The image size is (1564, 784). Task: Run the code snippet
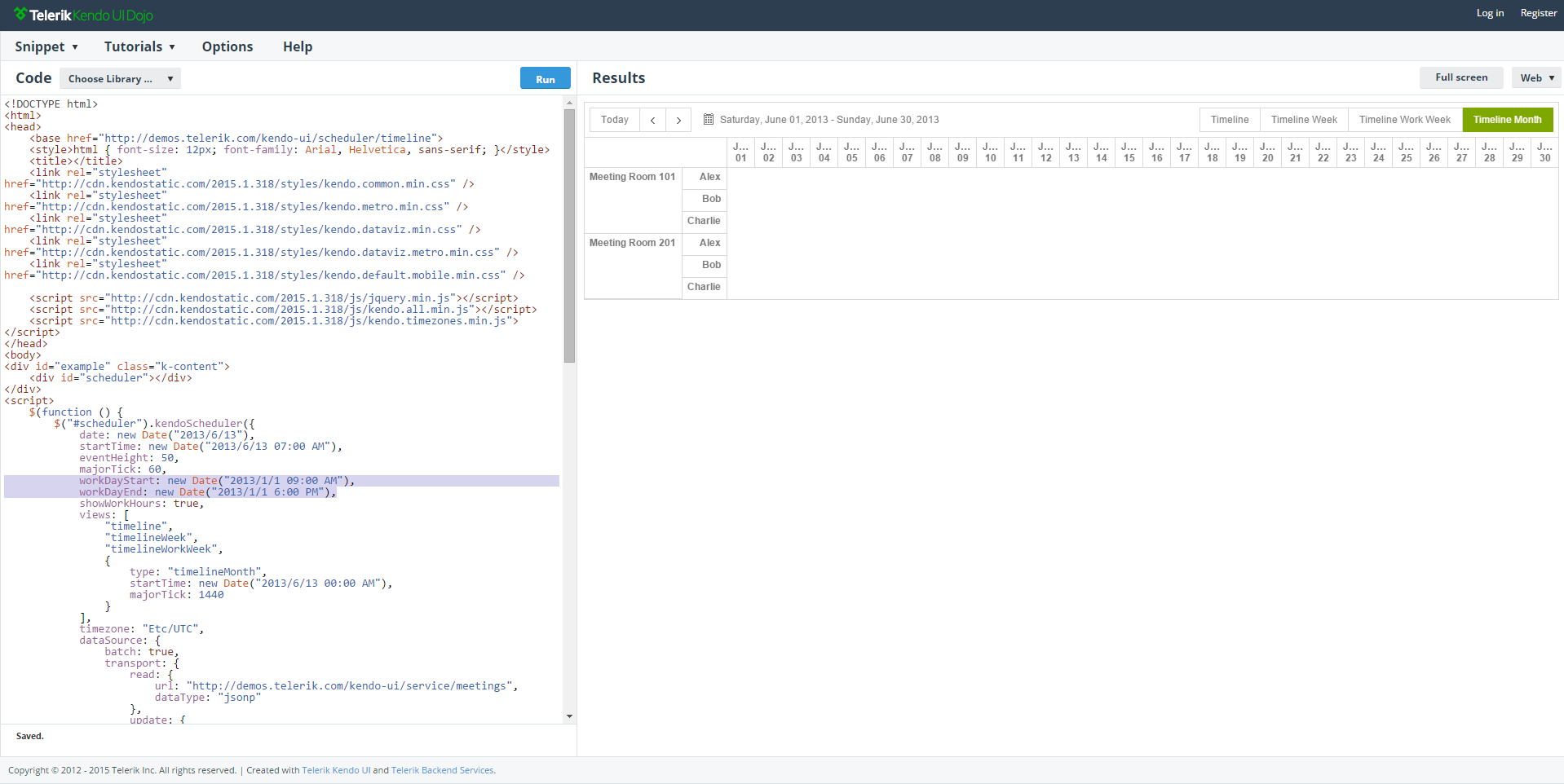point(545,78)
